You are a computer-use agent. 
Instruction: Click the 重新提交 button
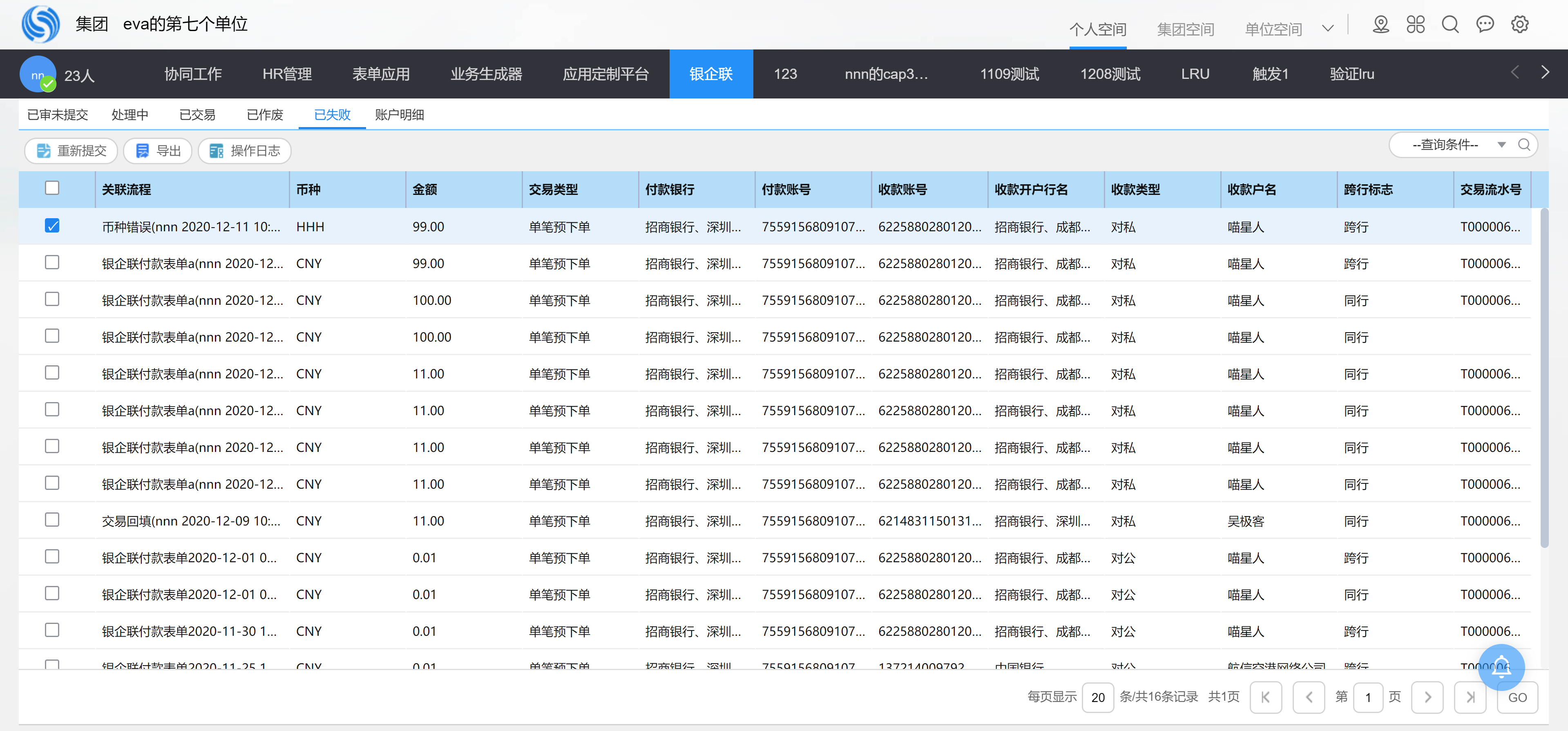point(71,151)
